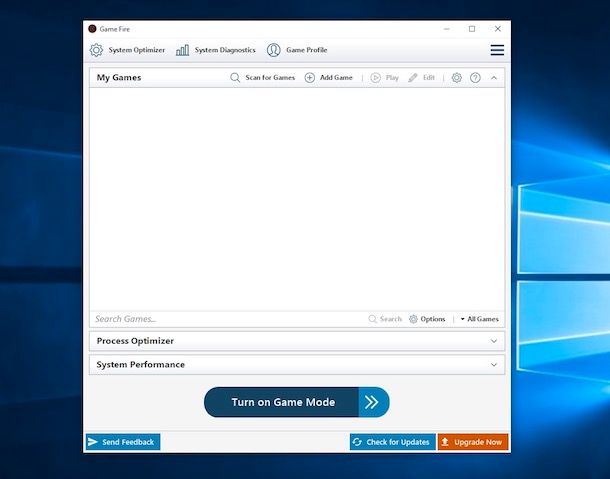Click the System Performance heading
Image resolution: width=610 pixels, height=479 pixels.
coord(140,365)
